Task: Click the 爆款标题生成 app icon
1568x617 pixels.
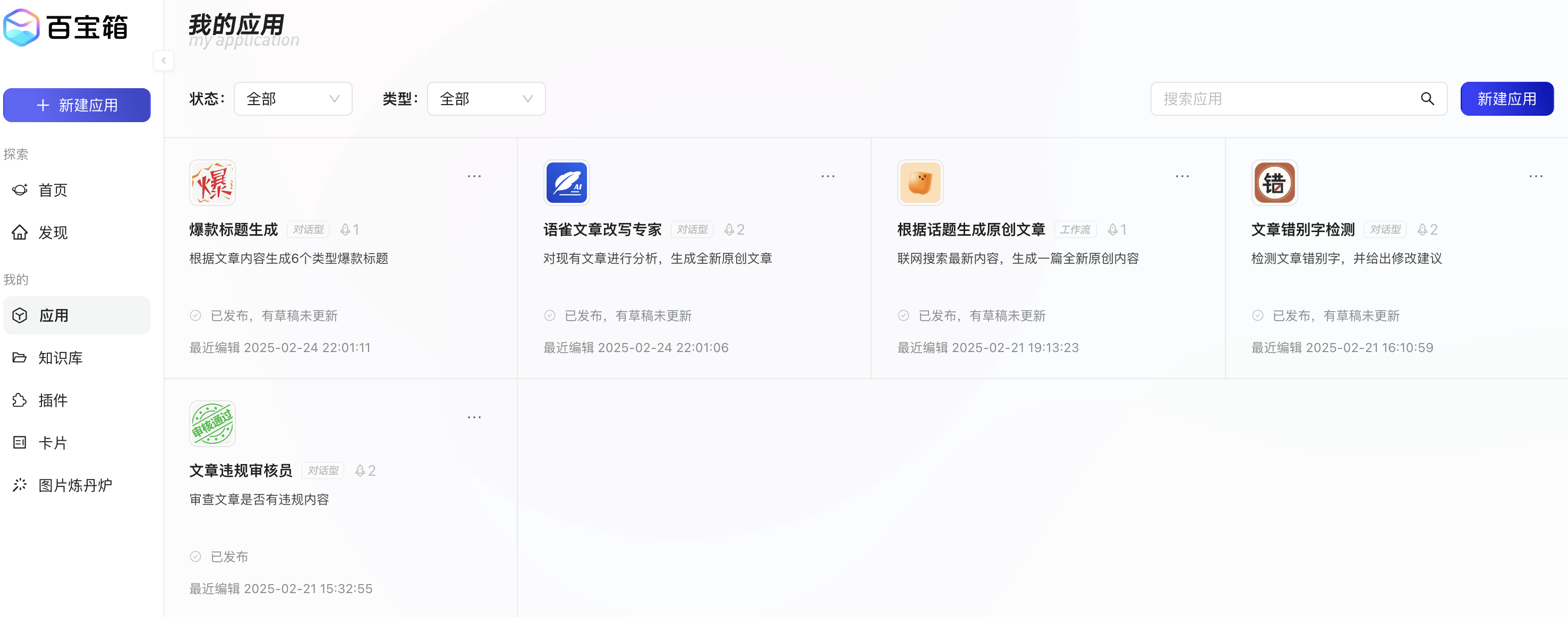Action: tap(212, 183)
